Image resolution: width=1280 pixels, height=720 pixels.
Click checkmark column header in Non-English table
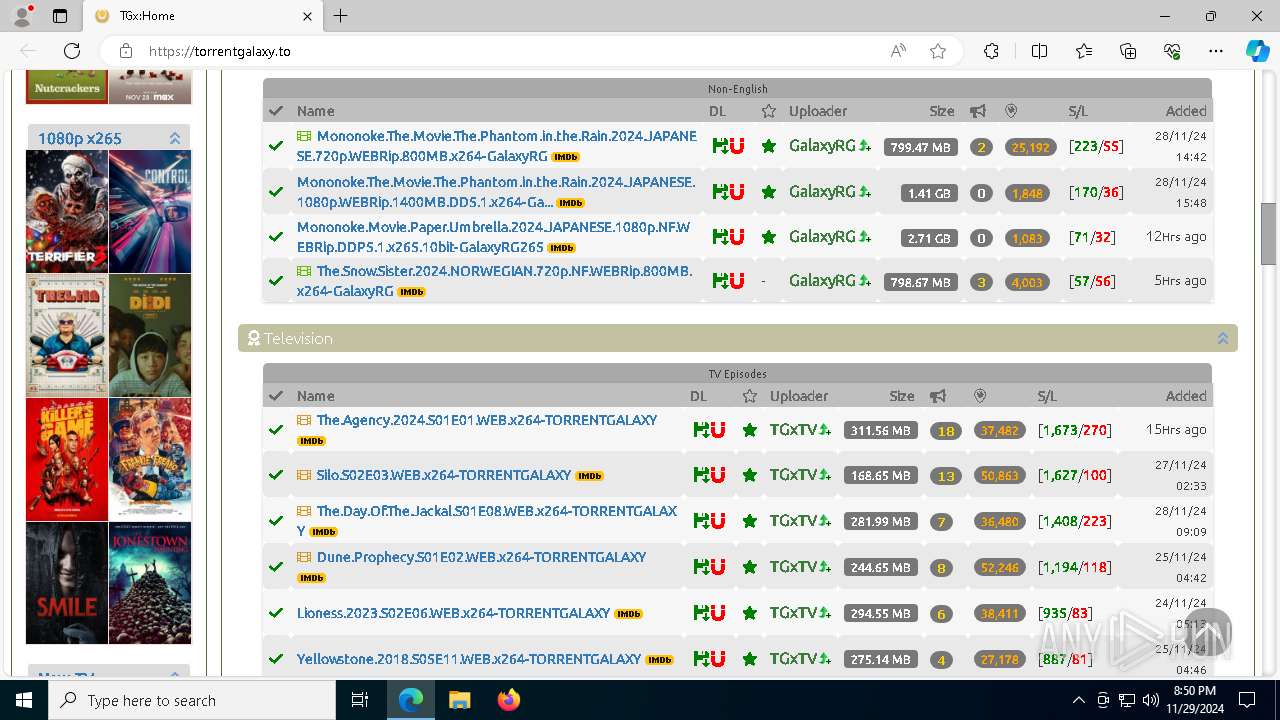click(276, 111)
